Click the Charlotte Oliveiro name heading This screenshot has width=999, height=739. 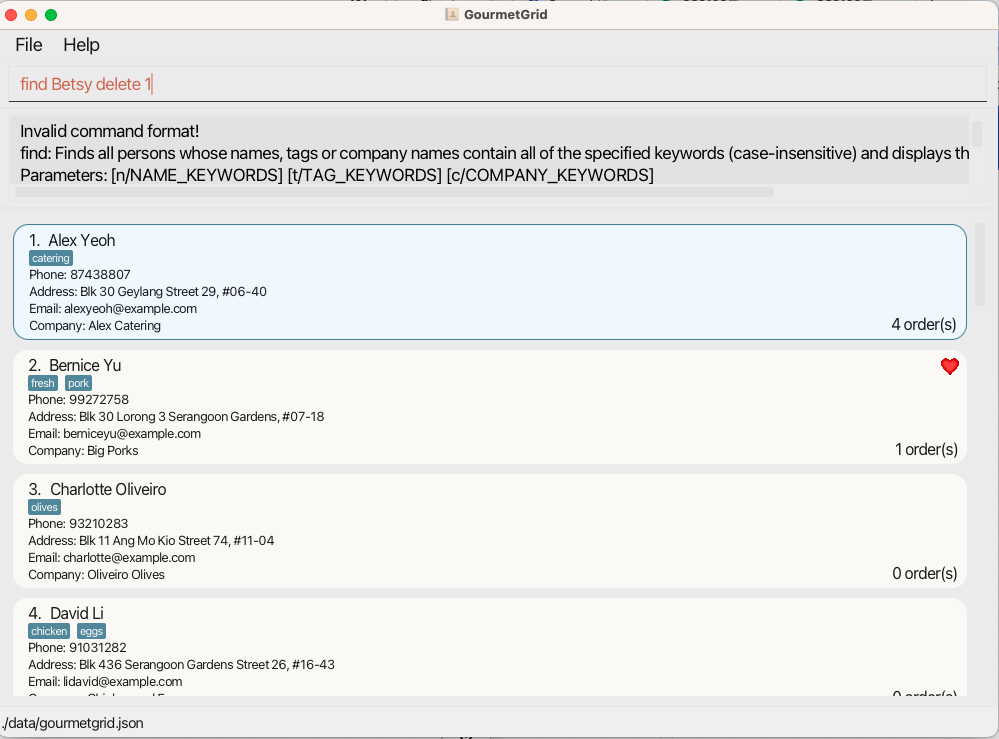point(108,489)
